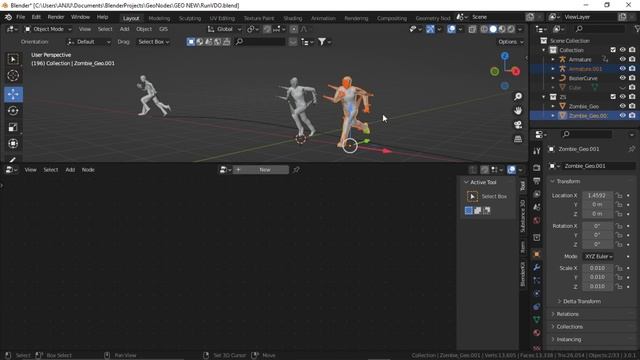Expand the Collections panel
The width and height of the screenshot is (640, 360).
pyautogui.click(x=569, y=327)
